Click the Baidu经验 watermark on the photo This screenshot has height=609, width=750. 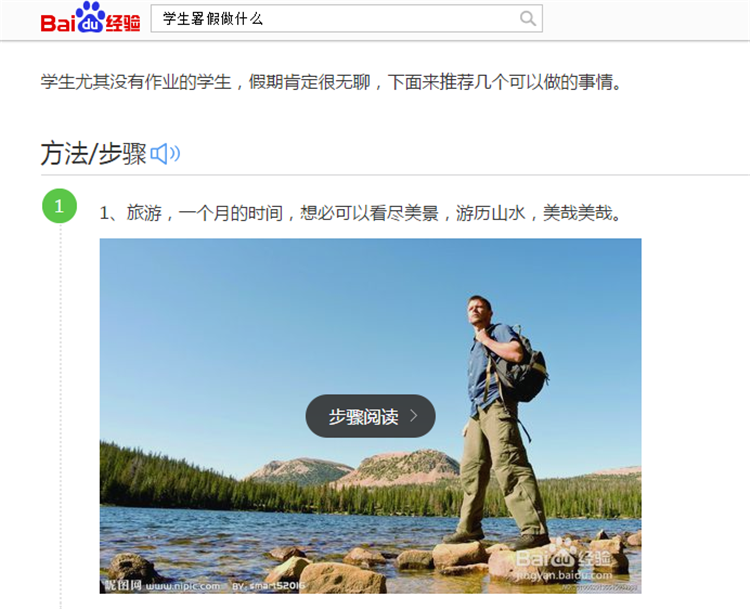(564, 556)
